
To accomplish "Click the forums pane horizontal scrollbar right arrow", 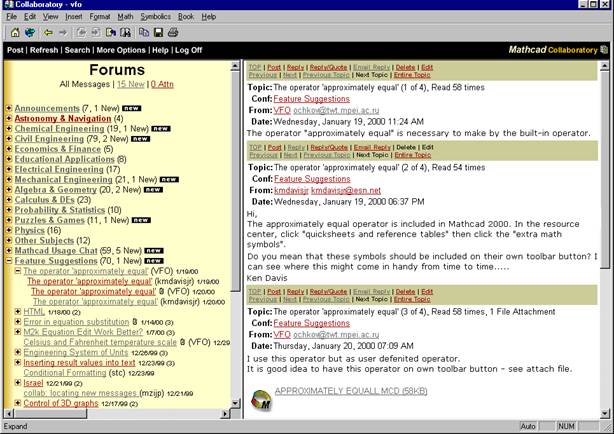I will 225,413.
